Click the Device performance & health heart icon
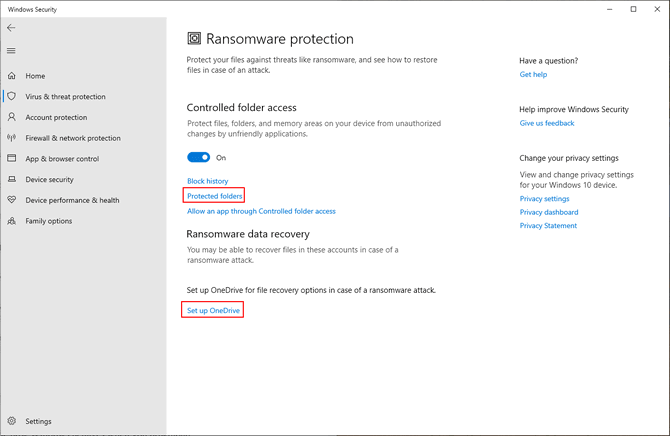The height and width of the screenshot is (436, 670). tap(12, 200)
